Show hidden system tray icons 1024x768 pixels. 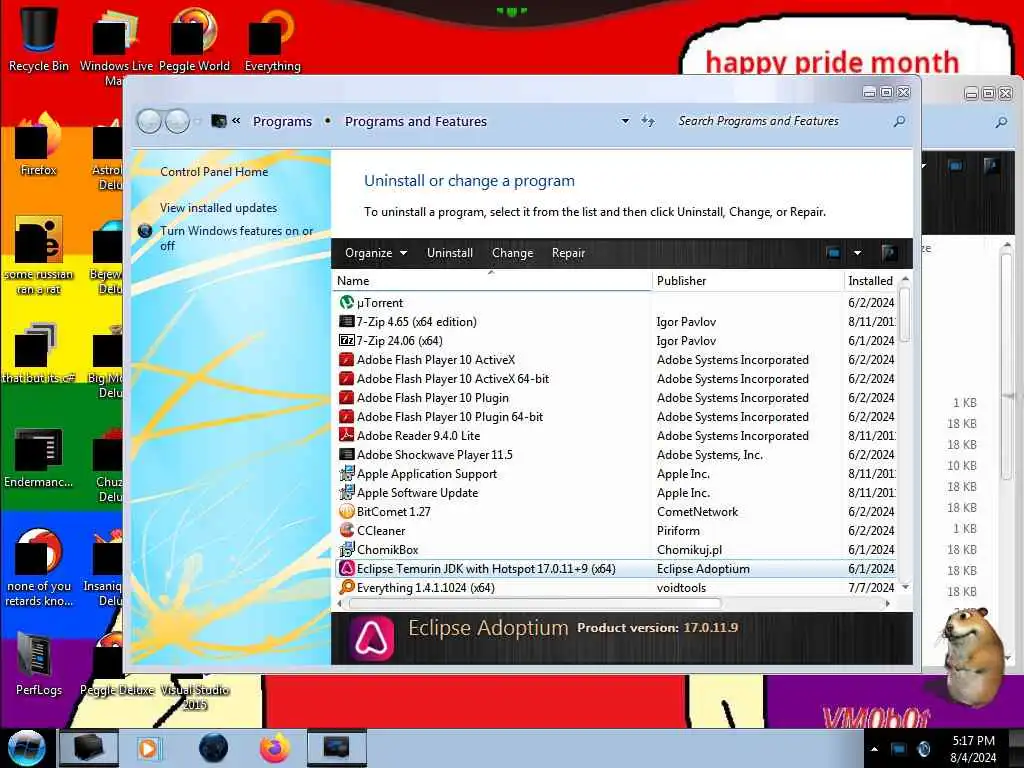pyautogui.click(x=874, y=748)
